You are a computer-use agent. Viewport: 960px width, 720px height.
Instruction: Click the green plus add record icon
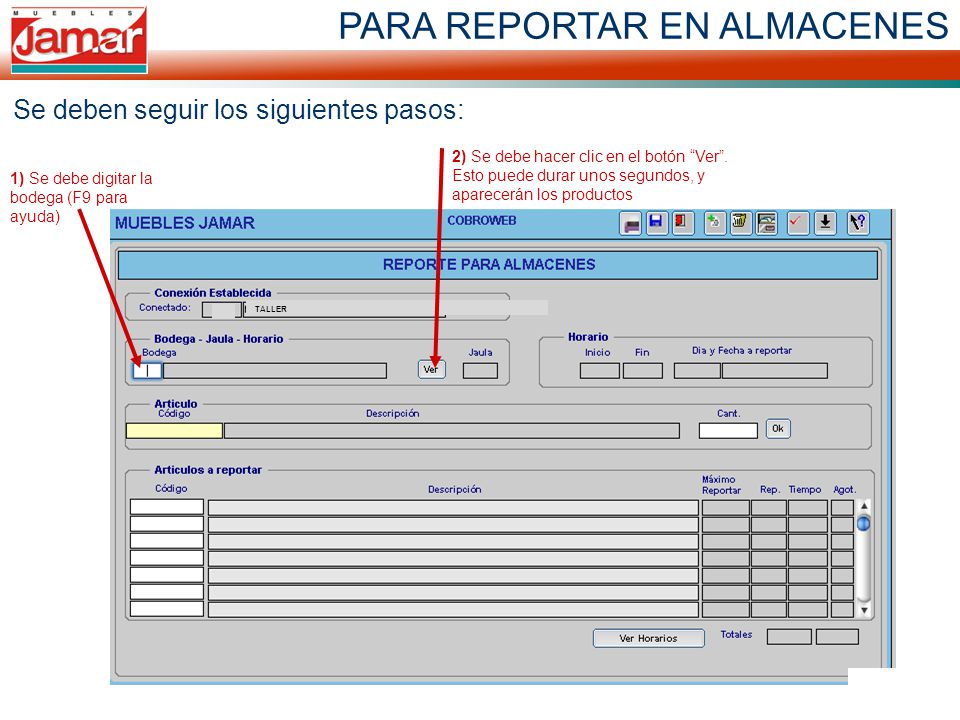click(x=714, y=223)
